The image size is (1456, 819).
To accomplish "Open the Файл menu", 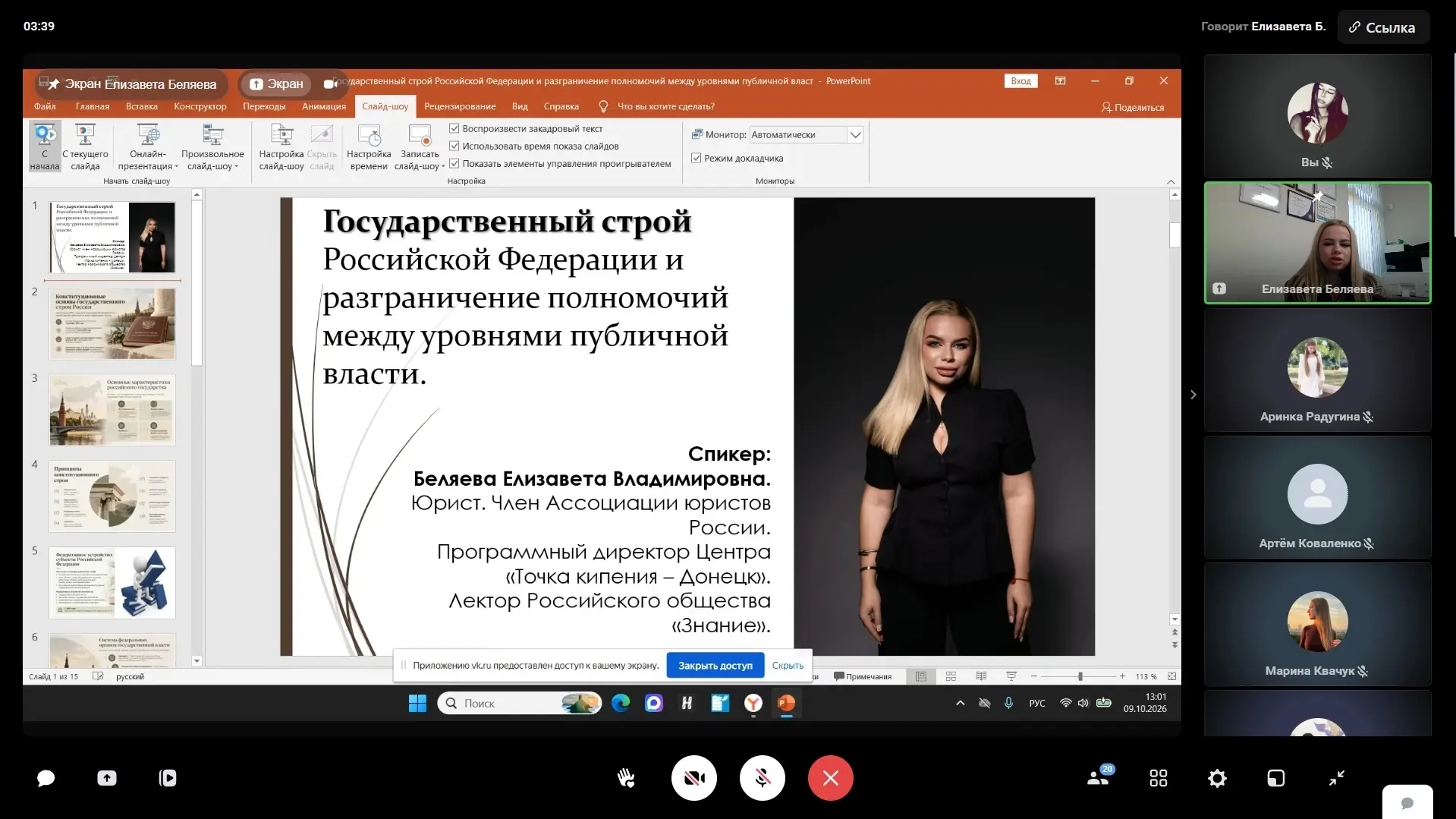I will 45,106.
